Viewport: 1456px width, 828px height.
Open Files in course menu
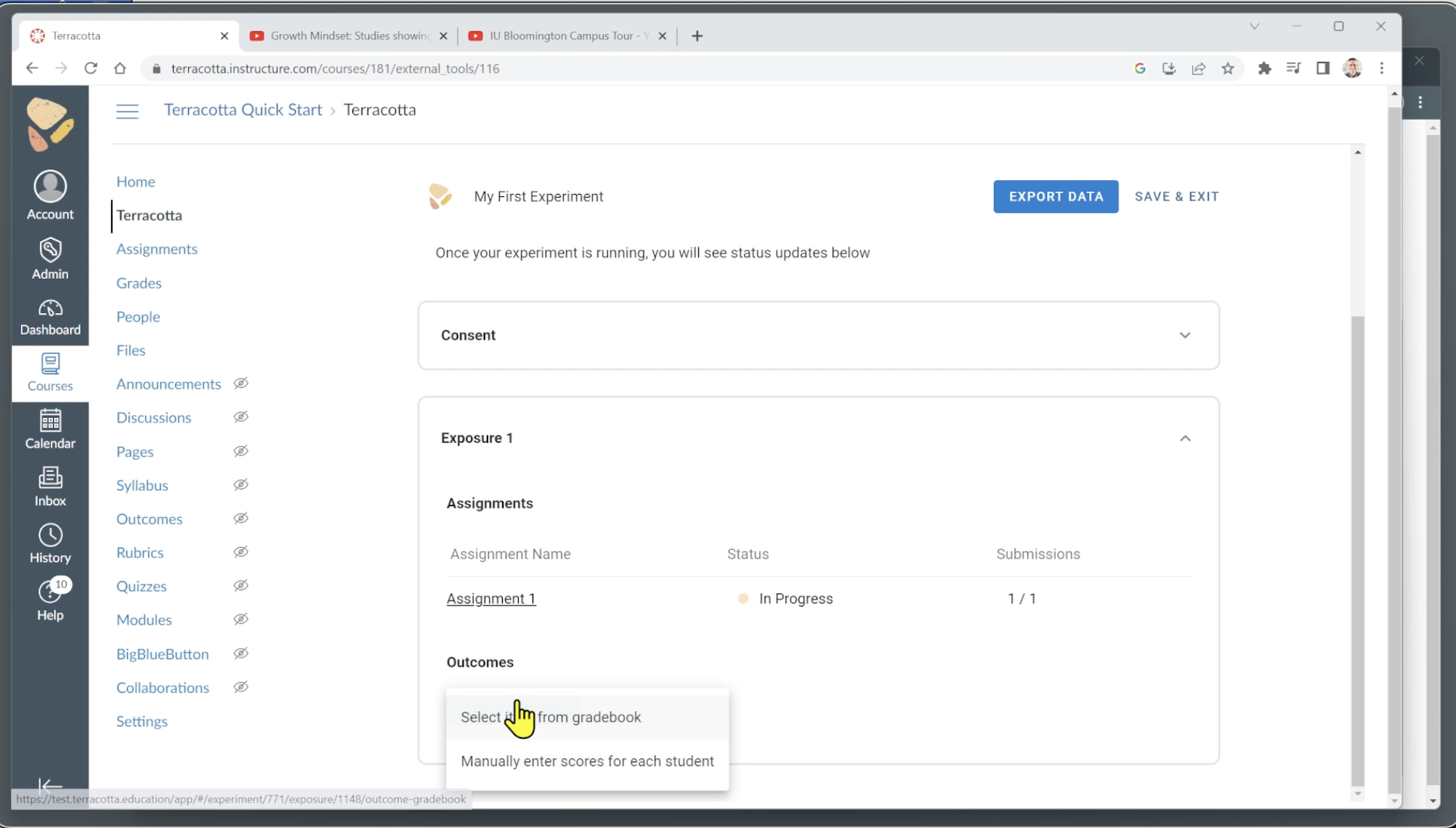(x=131, y=350)
